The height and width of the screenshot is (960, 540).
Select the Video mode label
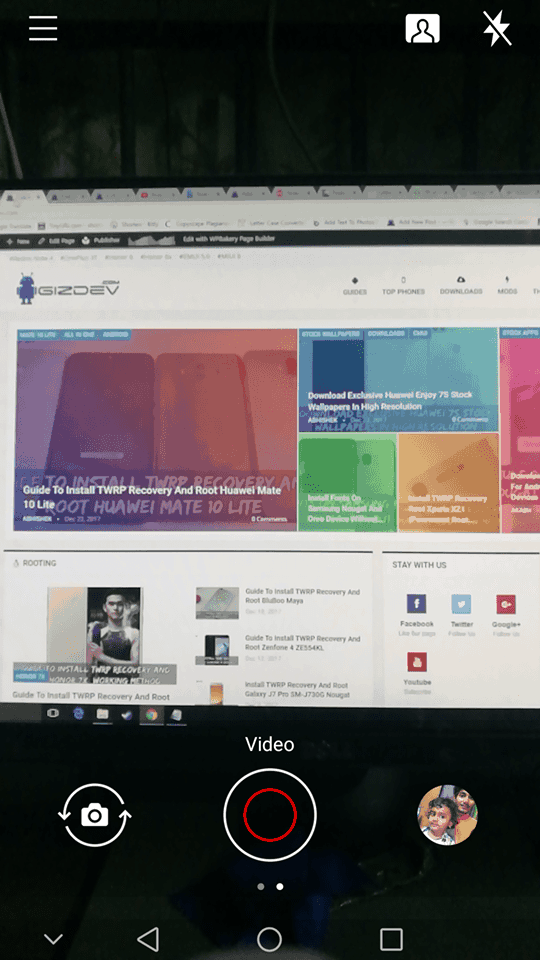point(270,744)
